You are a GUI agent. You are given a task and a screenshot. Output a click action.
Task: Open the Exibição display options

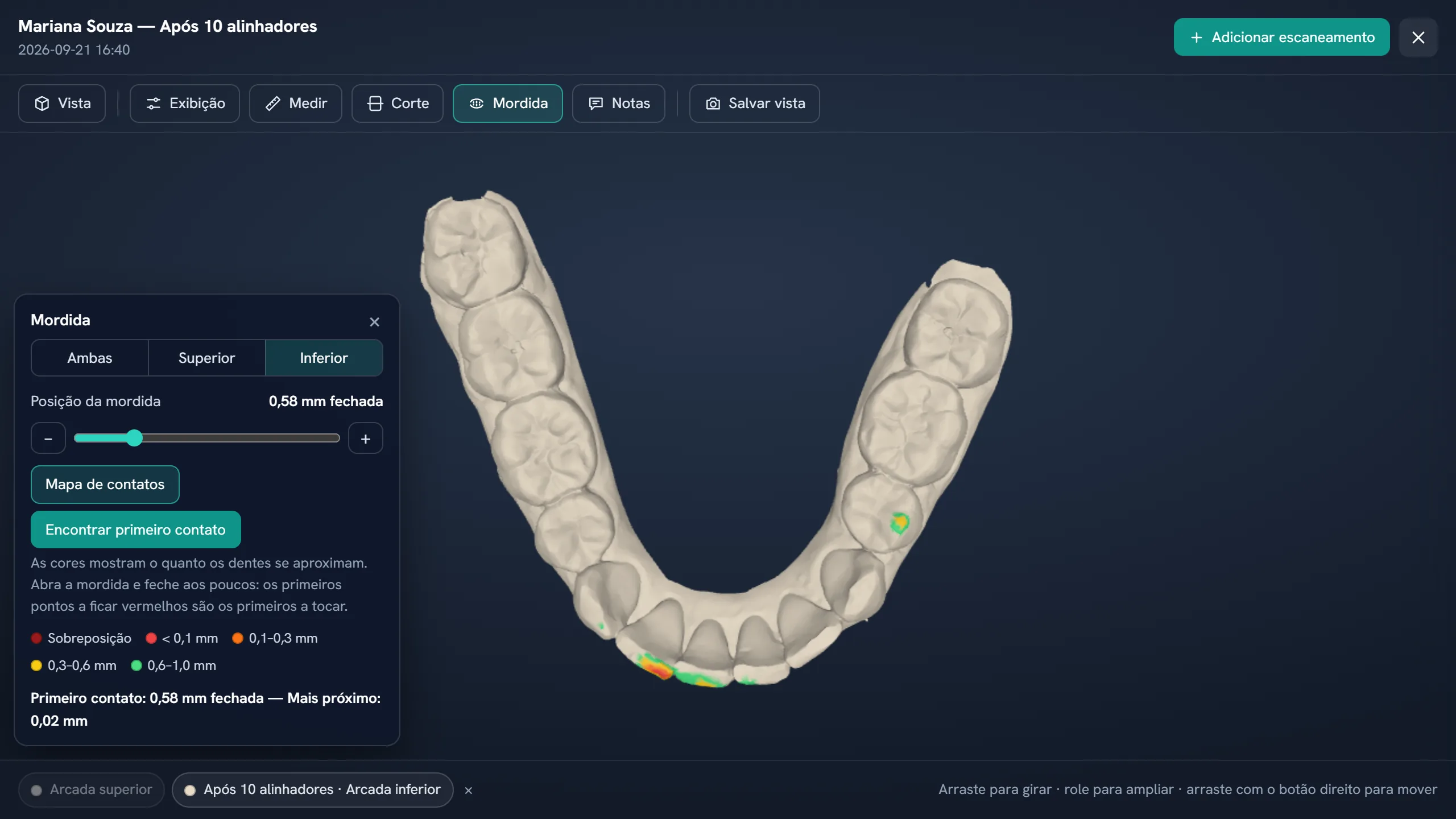tap(185, 104)
